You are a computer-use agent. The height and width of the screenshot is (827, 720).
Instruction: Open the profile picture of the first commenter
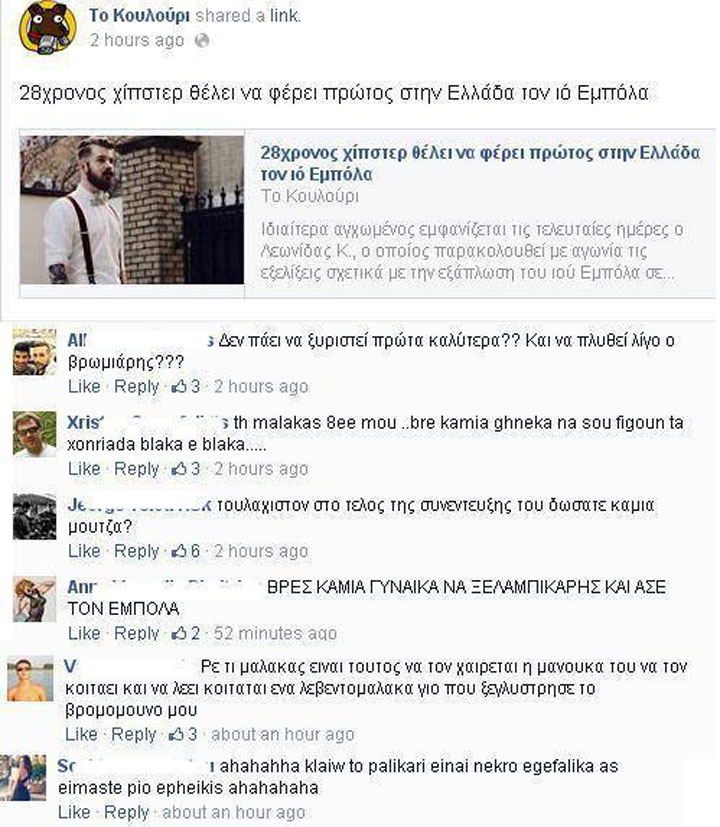coord(34,351)
